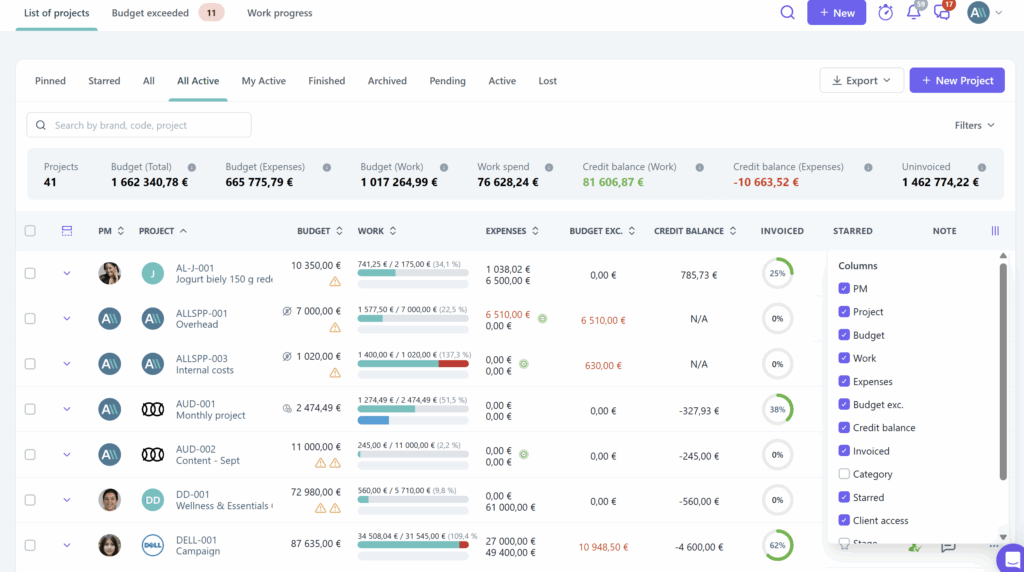Image resolution: width=1024 pixels, height=572 pixels.
Task: Open the chat messages icon
Action: point(941,13)
